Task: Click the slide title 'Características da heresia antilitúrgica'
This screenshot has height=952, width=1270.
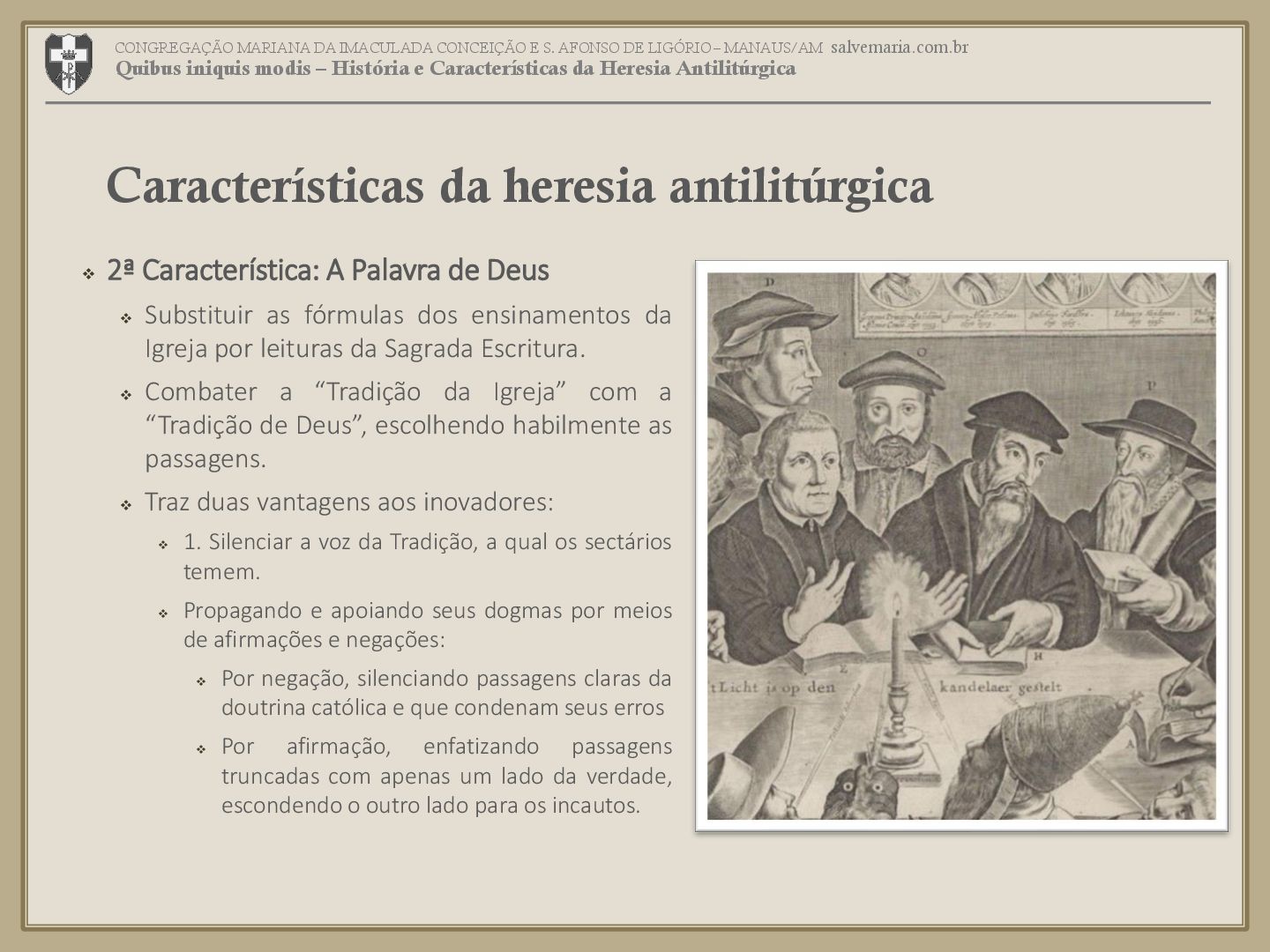Action: pyautogui.click(x=519, y=185)
